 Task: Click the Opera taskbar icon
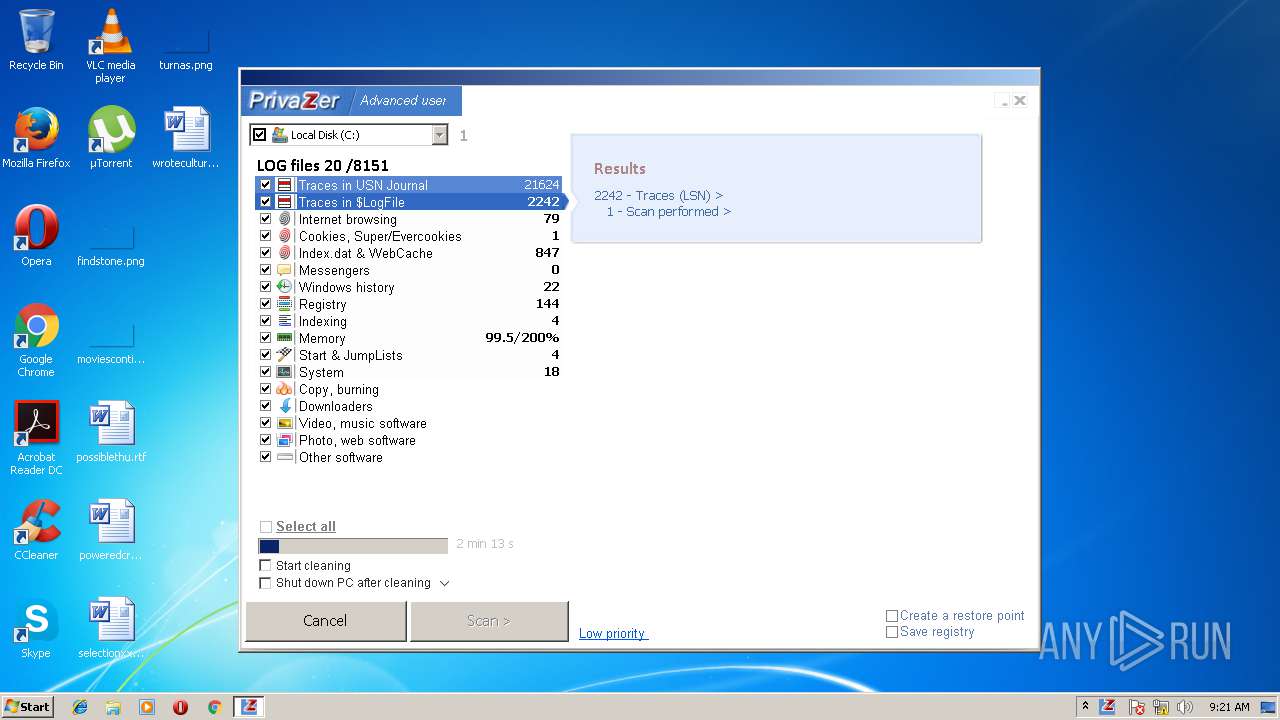pyautogui.click(x=180, y=707)
